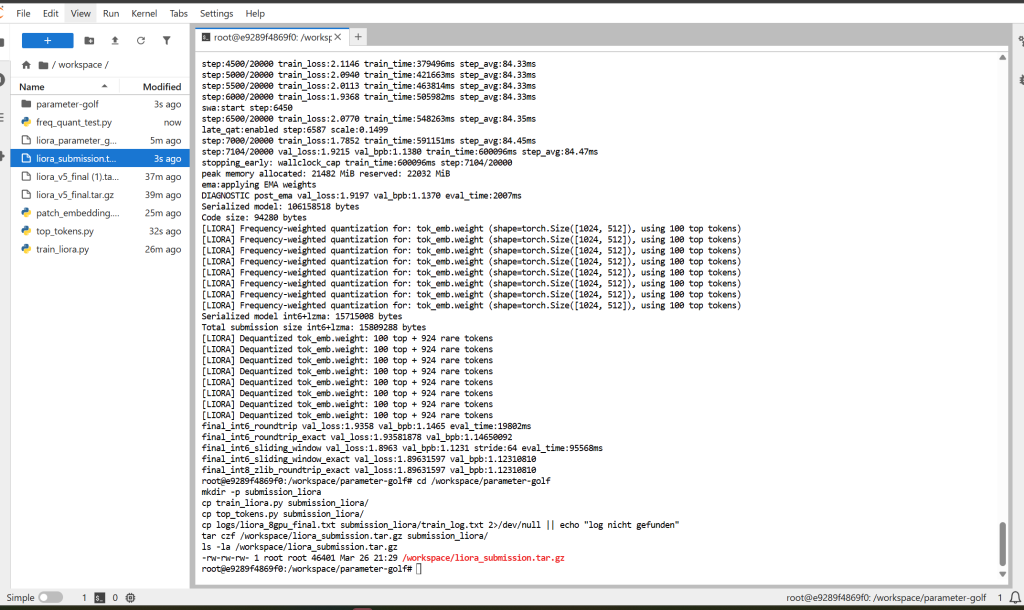Toggle the Simple mode switch

coord(50,597)
